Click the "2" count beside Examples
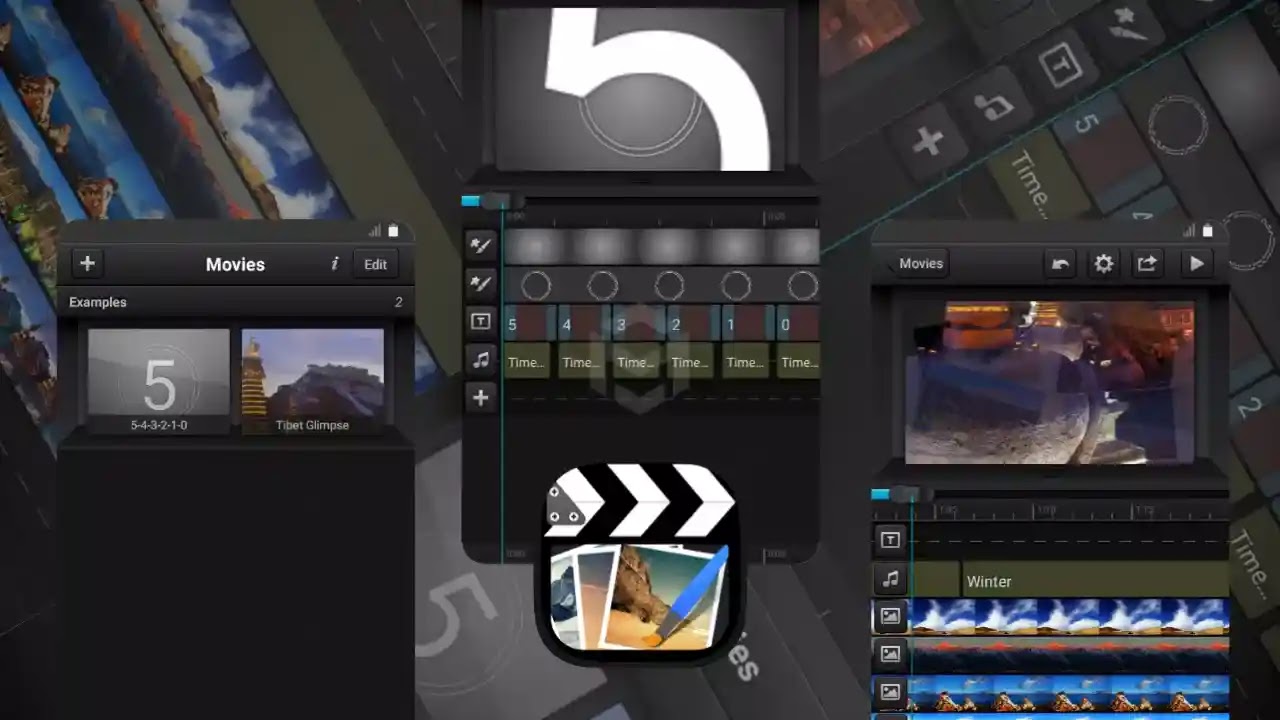The width and height of the screenshot is (1280, 720). [398, 302]
